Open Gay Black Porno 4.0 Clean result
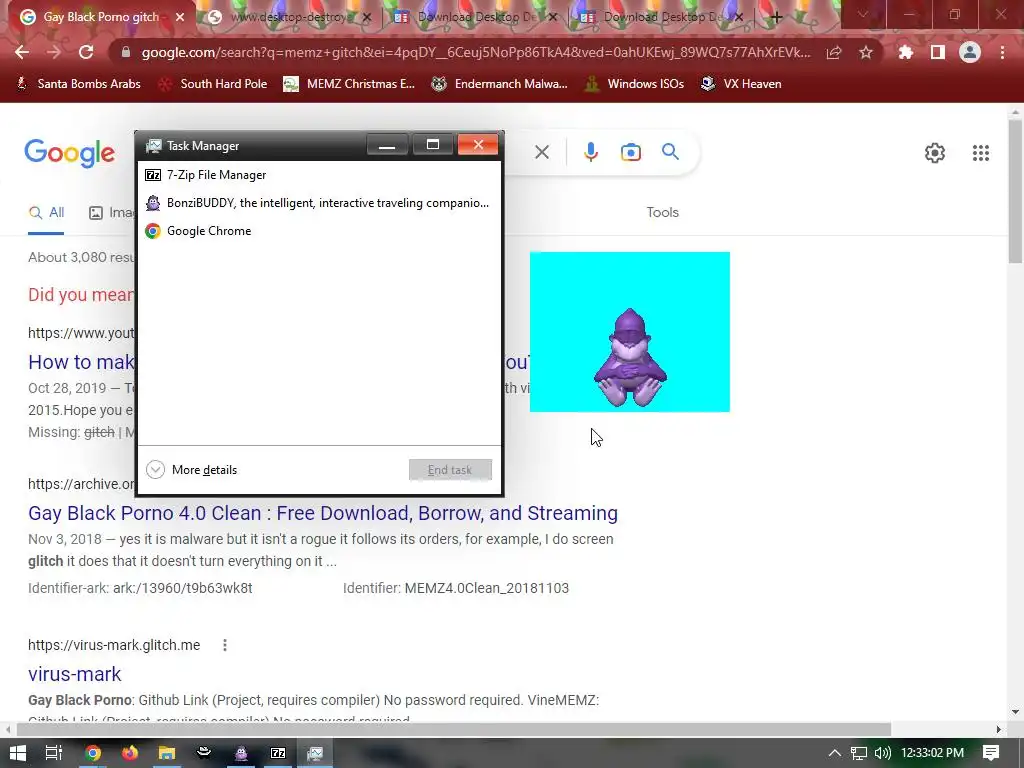Viewport: 1024px width, 768px height. (x=323, y=513)
